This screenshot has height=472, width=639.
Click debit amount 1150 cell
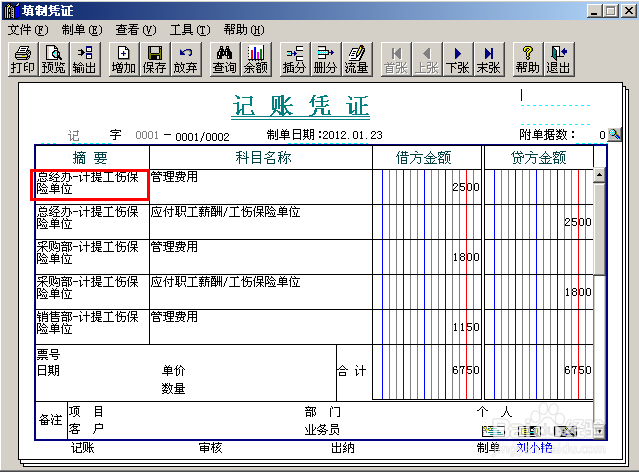coord(427,327)
